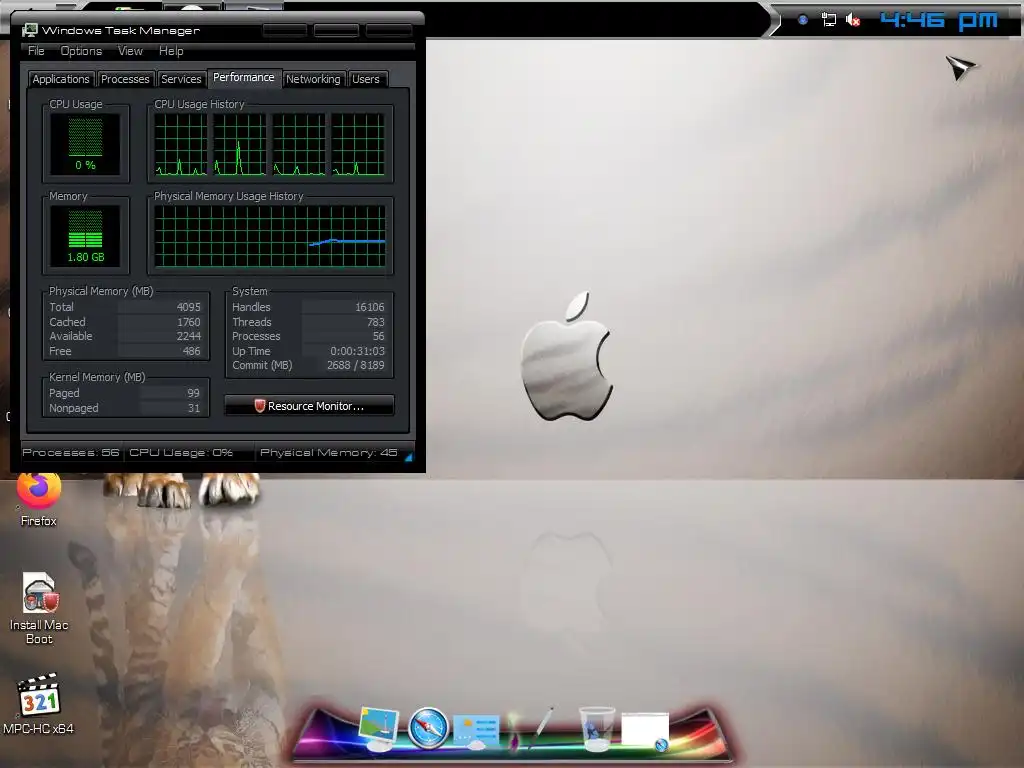This screenshot has height=768, width=1024.
Task: Click the Task Manager title bar icon
Action: [30, 30]
